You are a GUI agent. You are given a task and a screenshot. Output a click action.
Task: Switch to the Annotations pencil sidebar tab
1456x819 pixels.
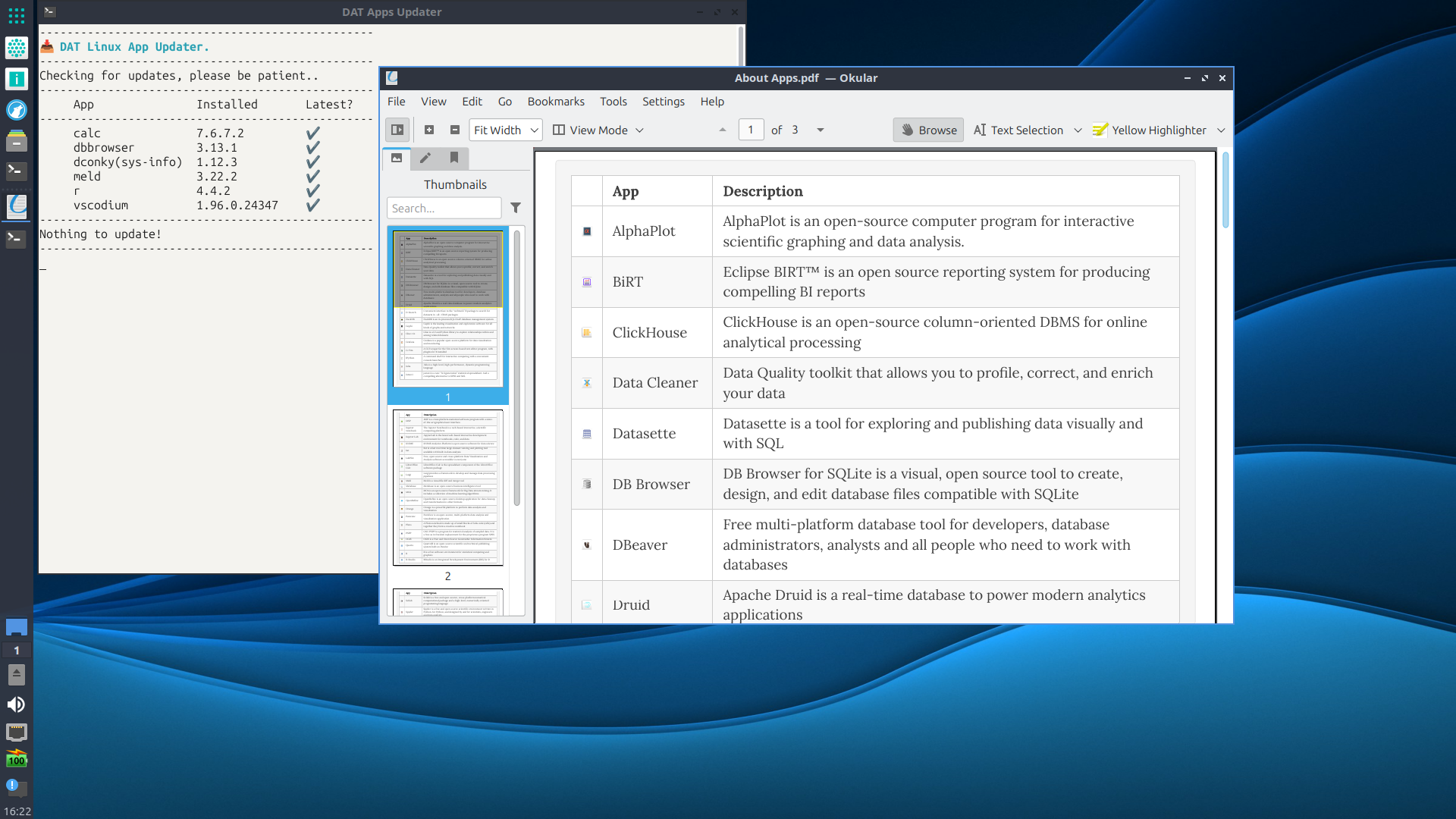(x=425, y=158)
